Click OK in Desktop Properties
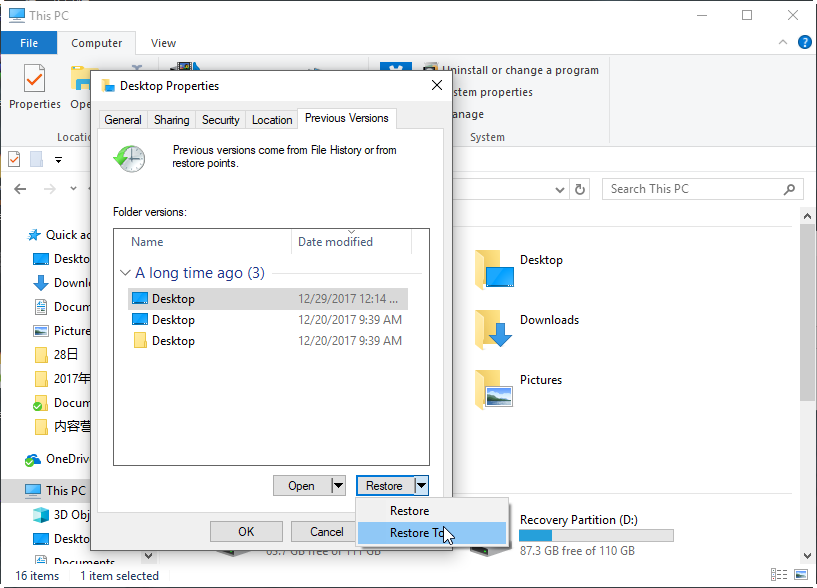The height and width of the screenshot is (588, 817). (246, 532)
